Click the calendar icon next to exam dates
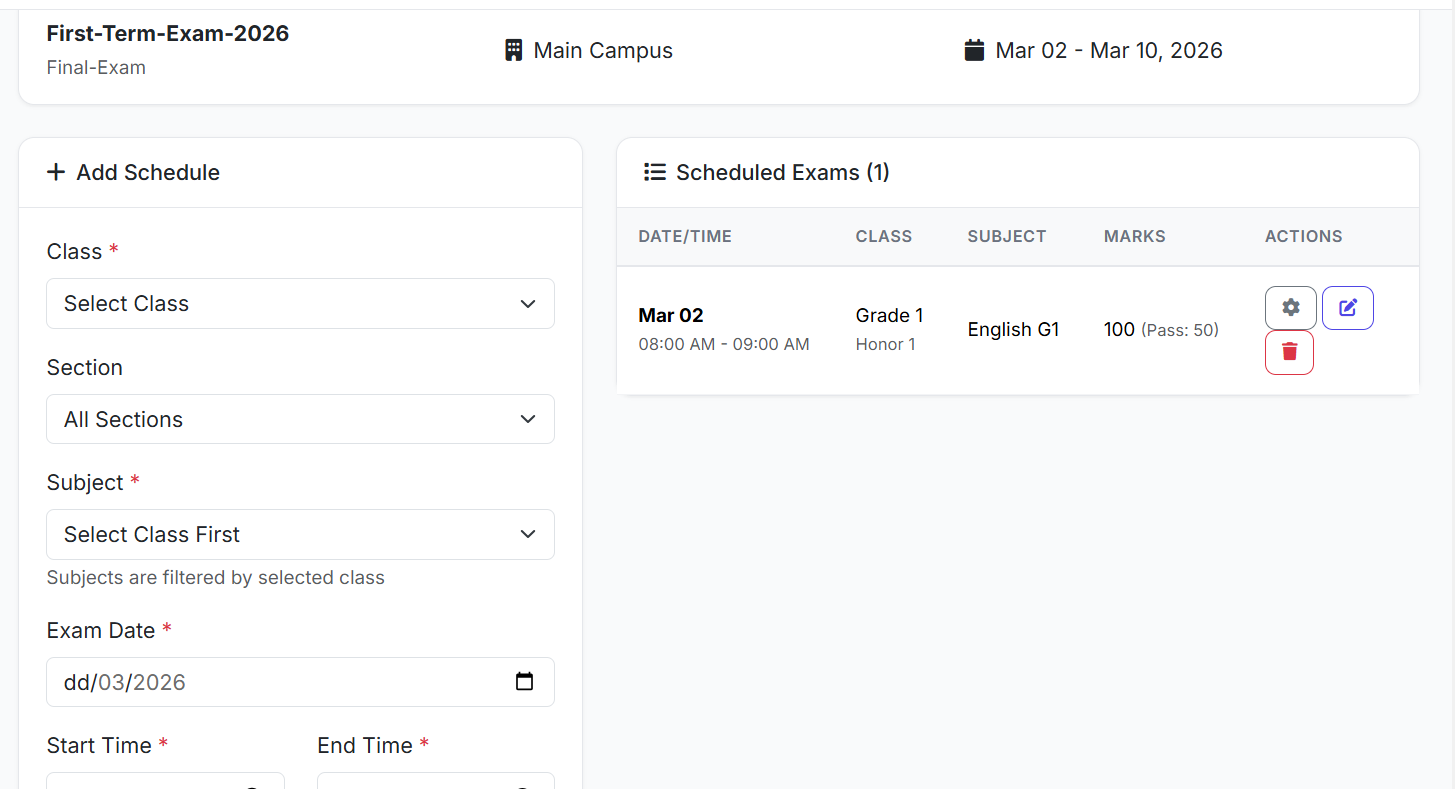1455x789 pixels. [974, 50]
